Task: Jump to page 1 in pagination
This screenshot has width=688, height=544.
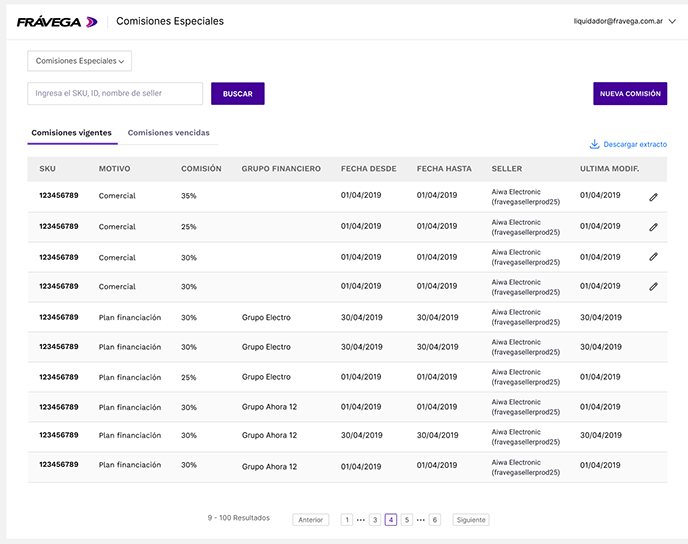Action: [x=347, y=519]
